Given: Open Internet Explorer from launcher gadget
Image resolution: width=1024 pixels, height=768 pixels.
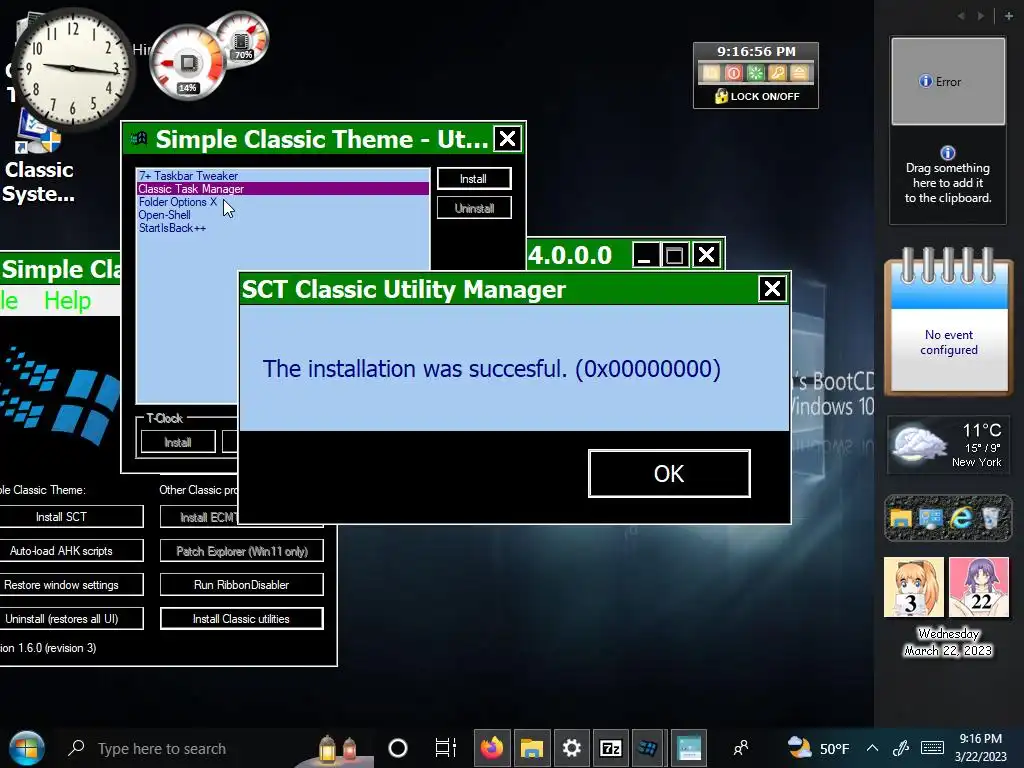Looking at the screenshot, I should 961,519.
